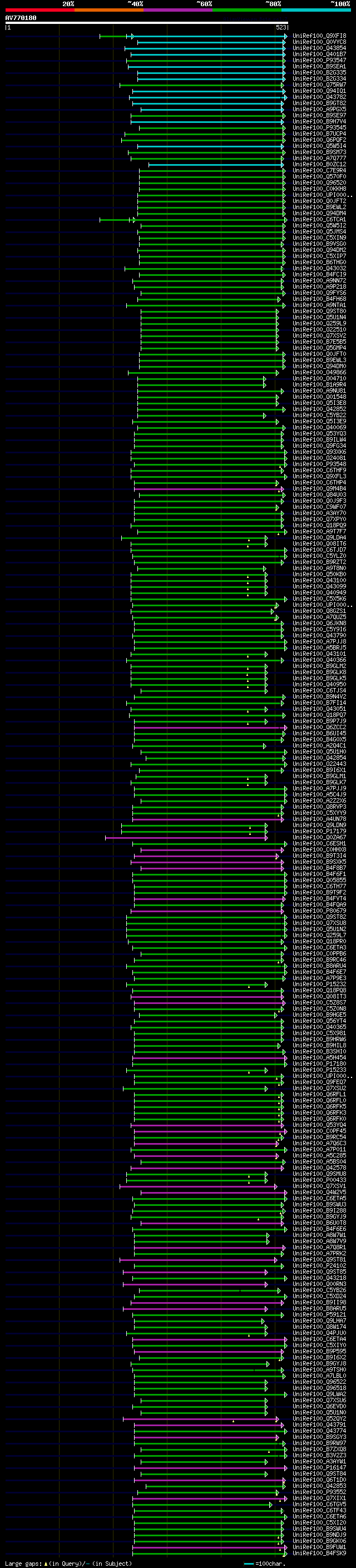Click the green ~80% identity legend segment
The height and width of the screenshot is (1568, 356).
[x=247, y=10]
